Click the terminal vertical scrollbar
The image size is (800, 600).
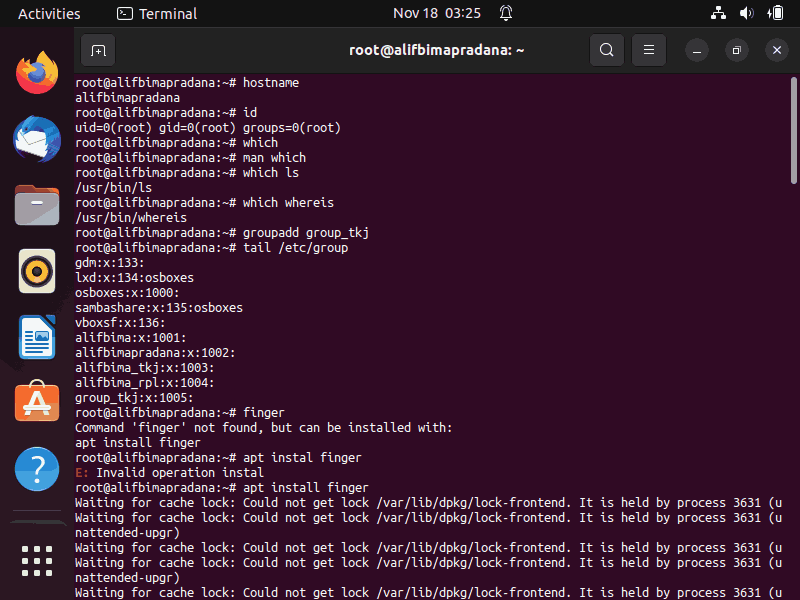tap(793, 130)
